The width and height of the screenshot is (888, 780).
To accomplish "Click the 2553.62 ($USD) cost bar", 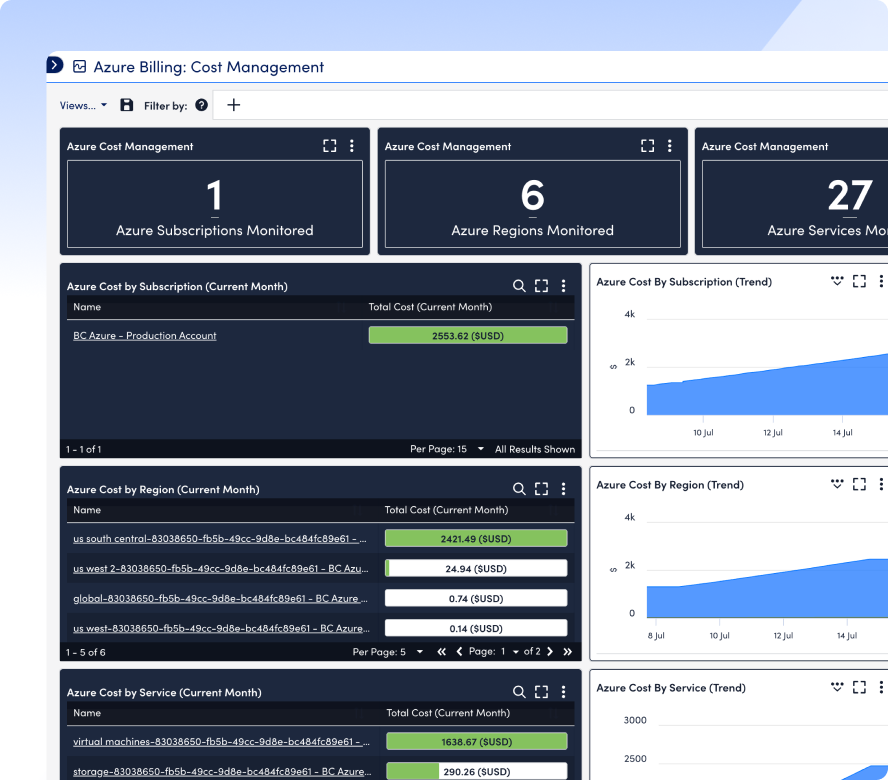I will [468, 335].
